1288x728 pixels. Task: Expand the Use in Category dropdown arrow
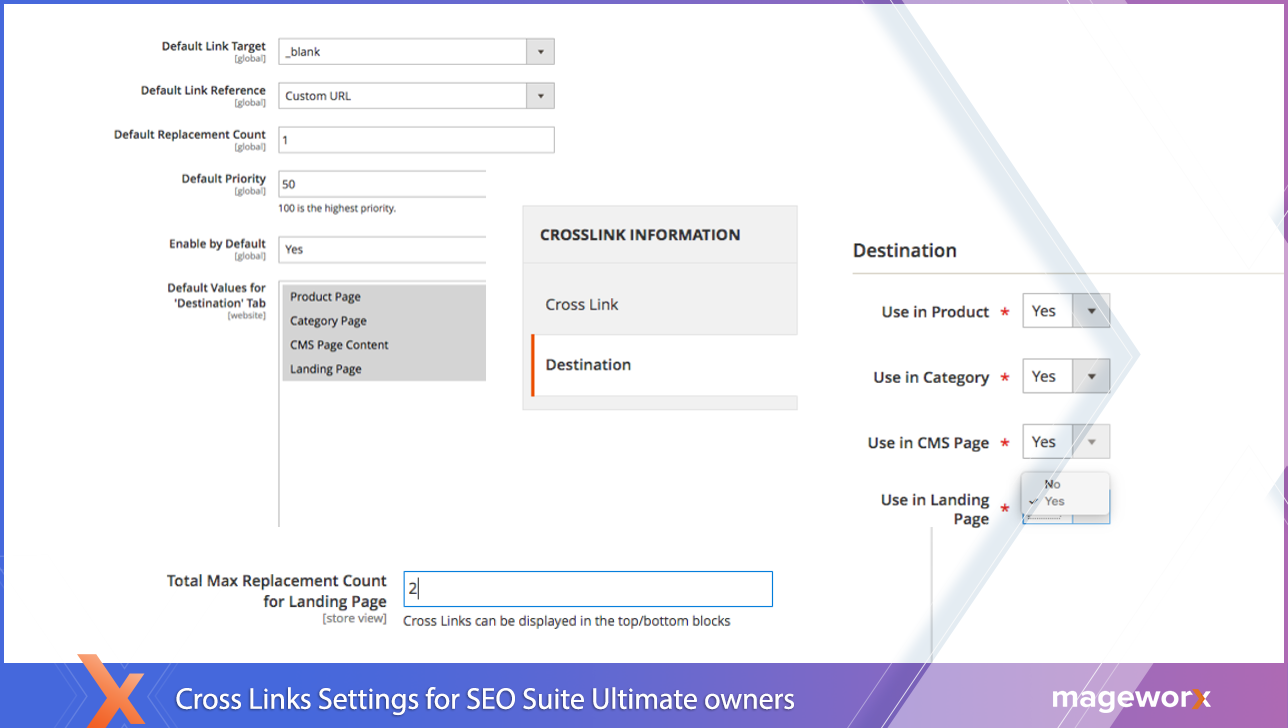click(x=1091, y=377)
